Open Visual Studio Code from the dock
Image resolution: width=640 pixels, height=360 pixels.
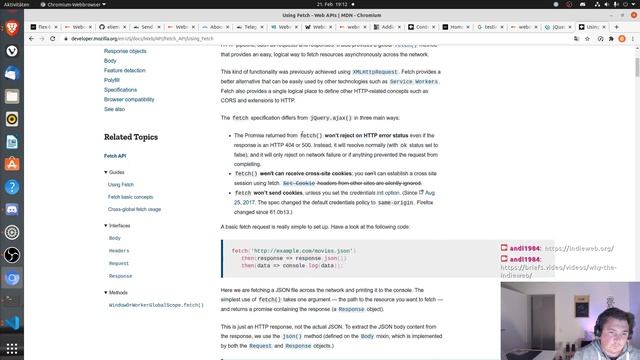[12, 323]
